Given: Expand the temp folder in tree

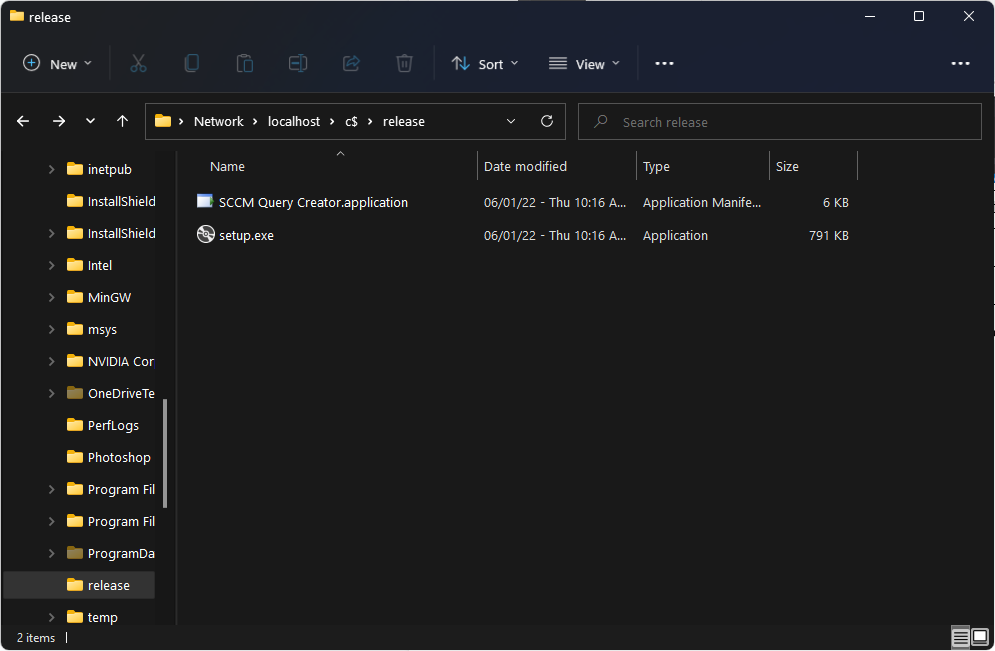Looking at the screenshot, I should click(51, 617).
